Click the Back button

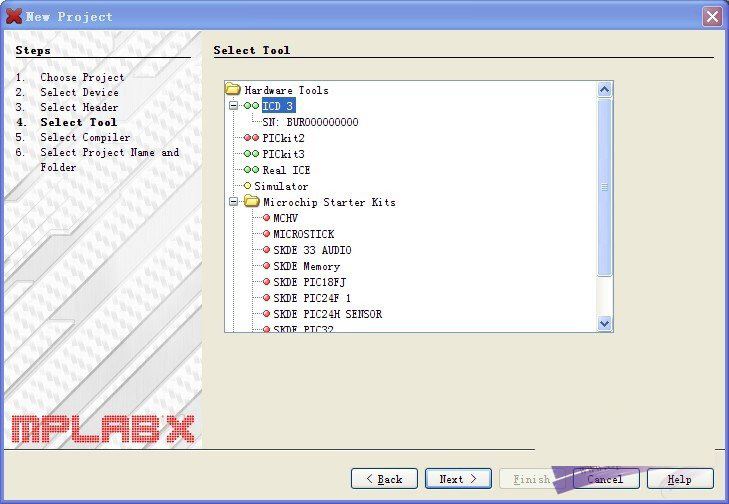[x=384, y=478]
